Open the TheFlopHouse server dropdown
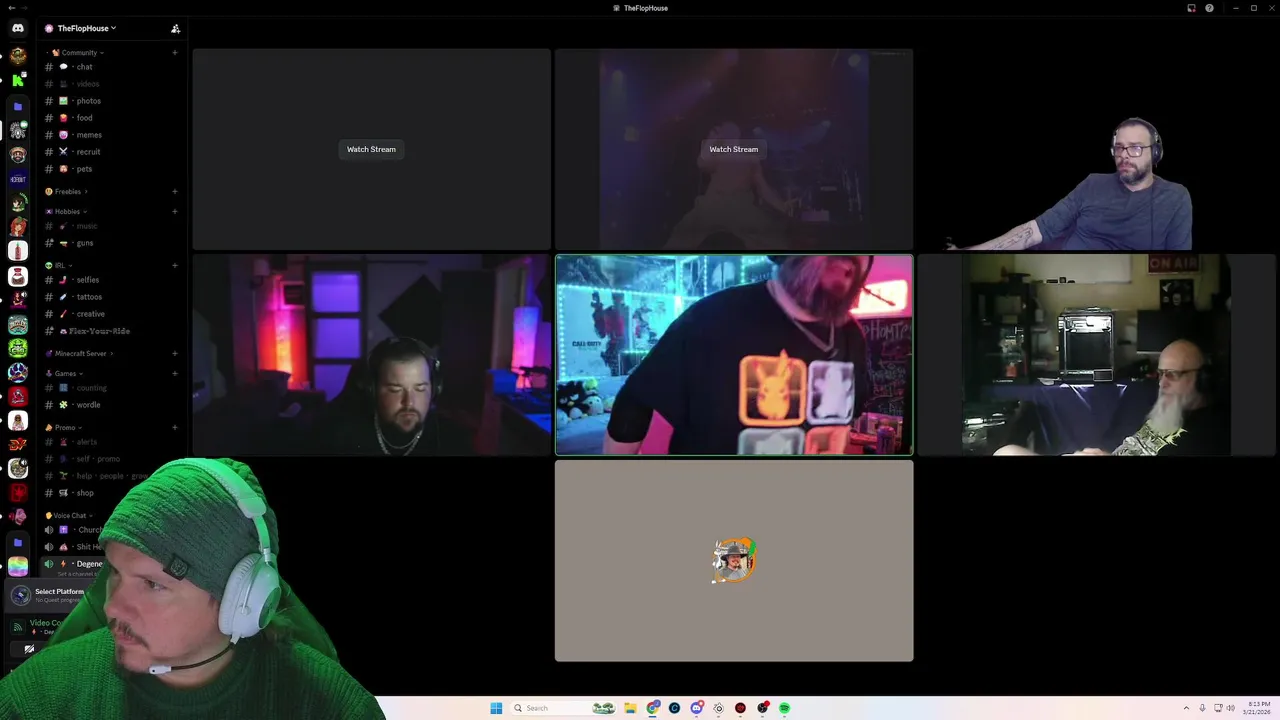Image resolution: width=1280 pixels, height=720 pixels. coord(82,28)
